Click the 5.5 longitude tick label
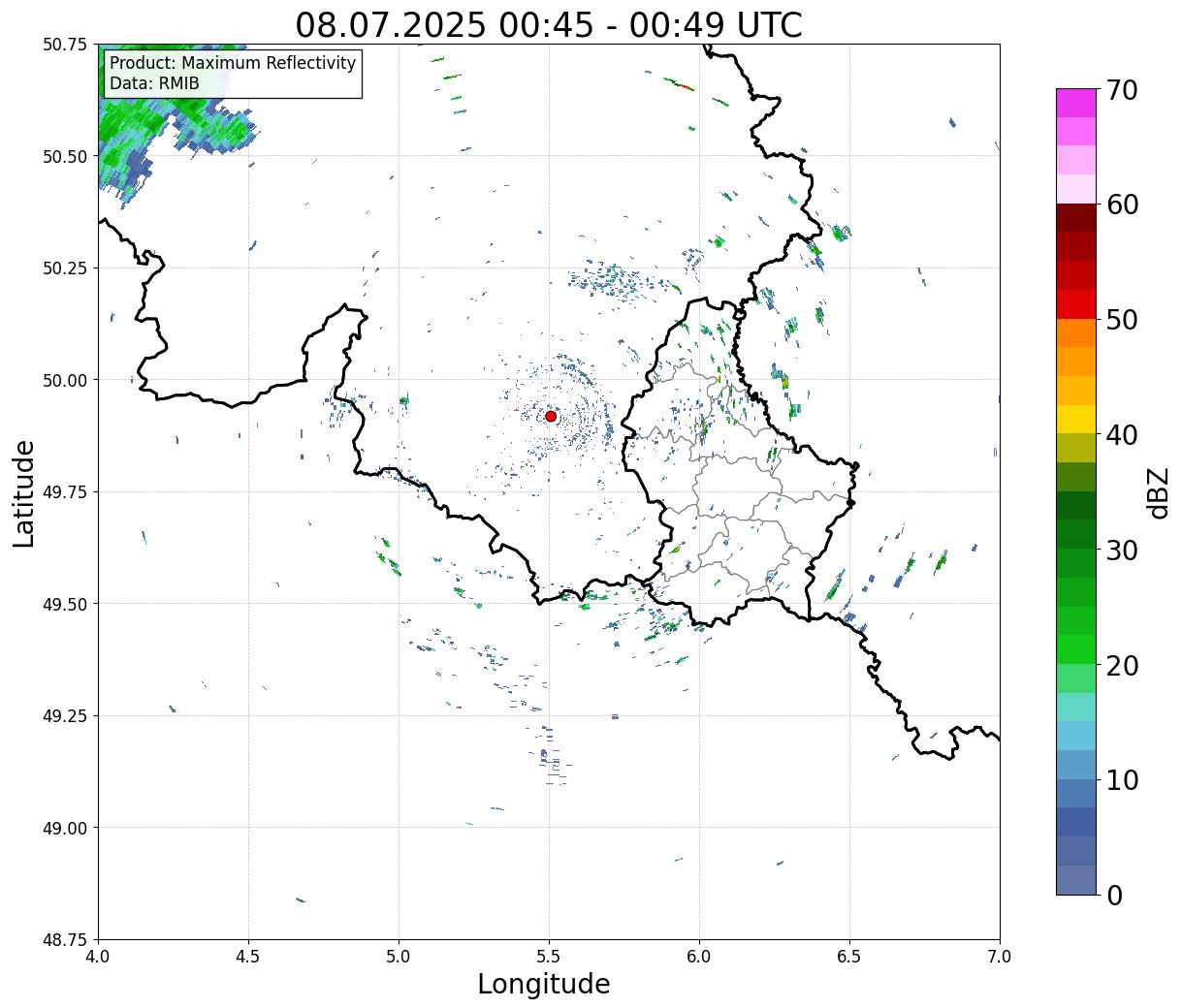Viewport: 1182px width, 1008px height. click(x=549, y=956)
